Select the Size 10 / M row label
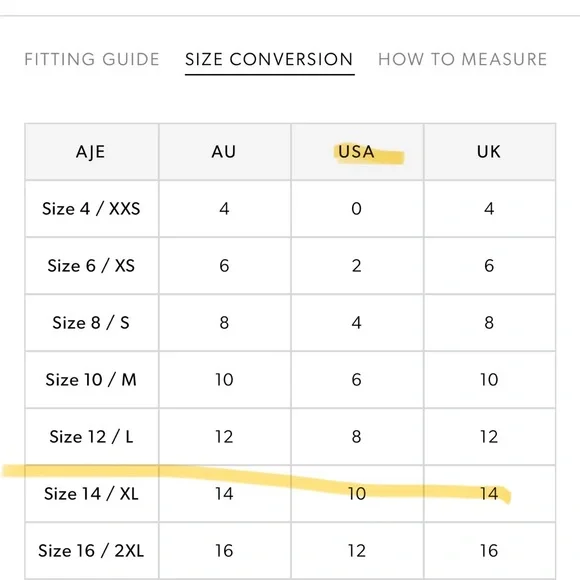 (x=91, y=380)
